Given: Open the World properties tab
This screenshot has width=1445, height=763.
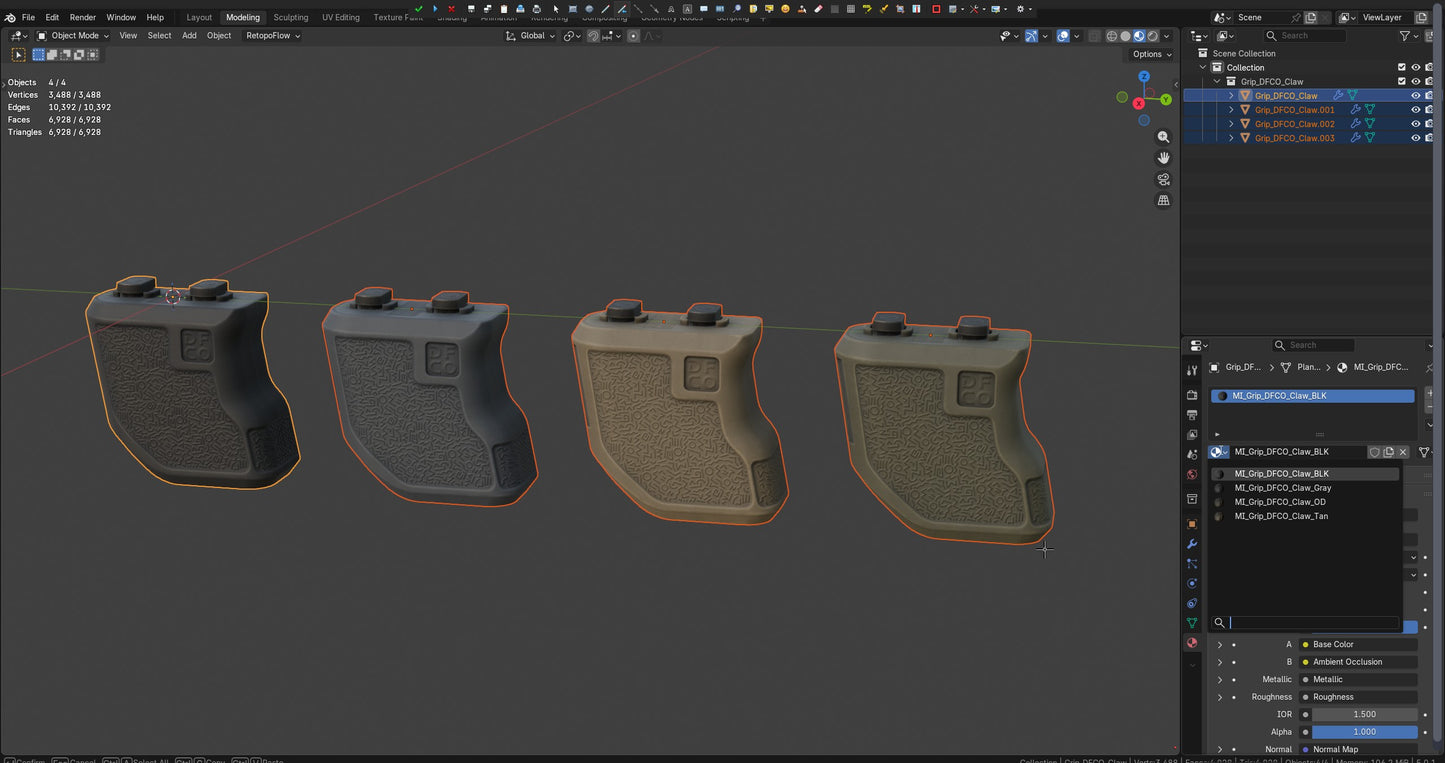Looking at the screenshot, I should [x=1192, y=475].
